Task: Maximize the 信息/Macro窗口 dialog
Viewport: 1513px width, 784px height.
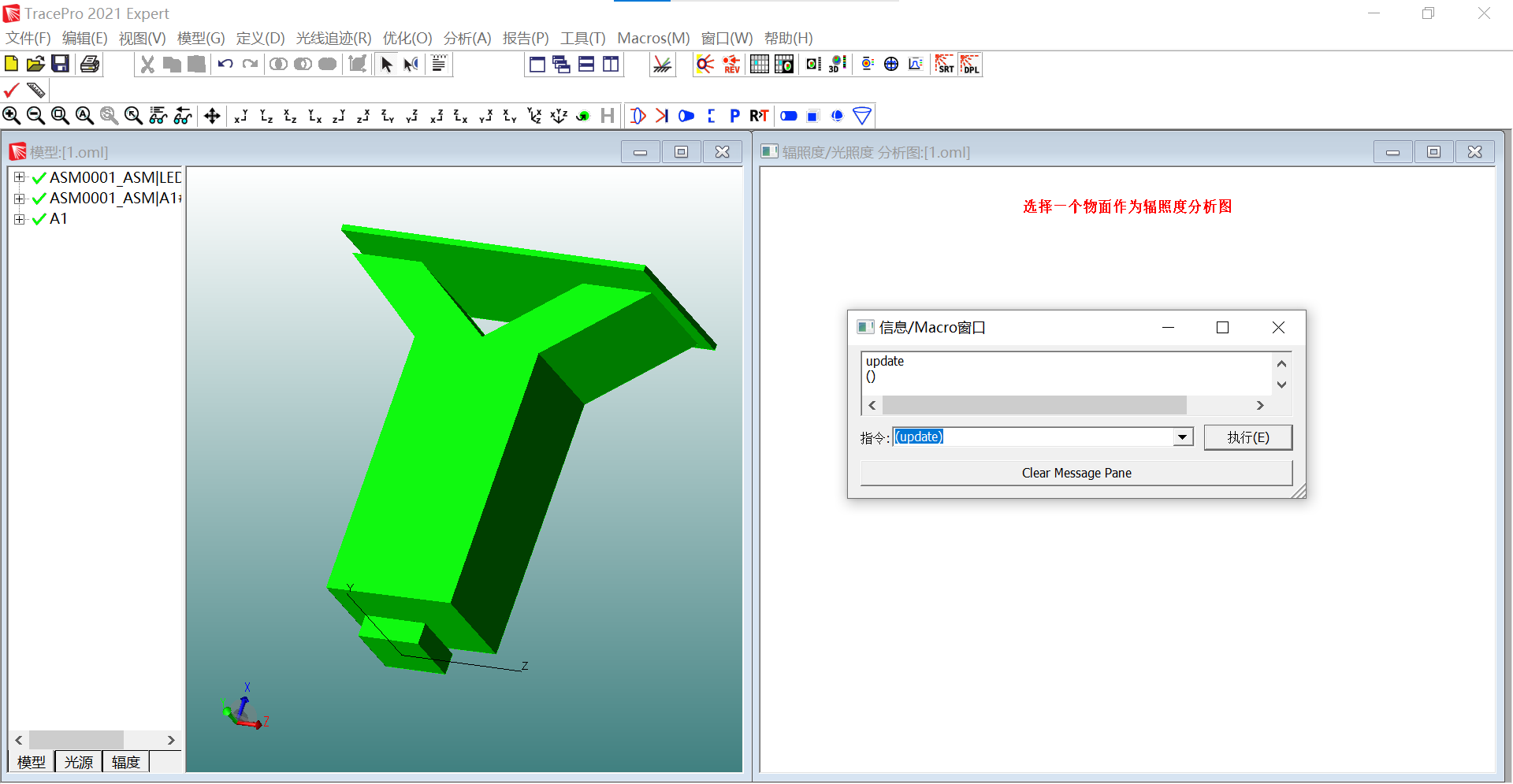Action: [1222, 327]
